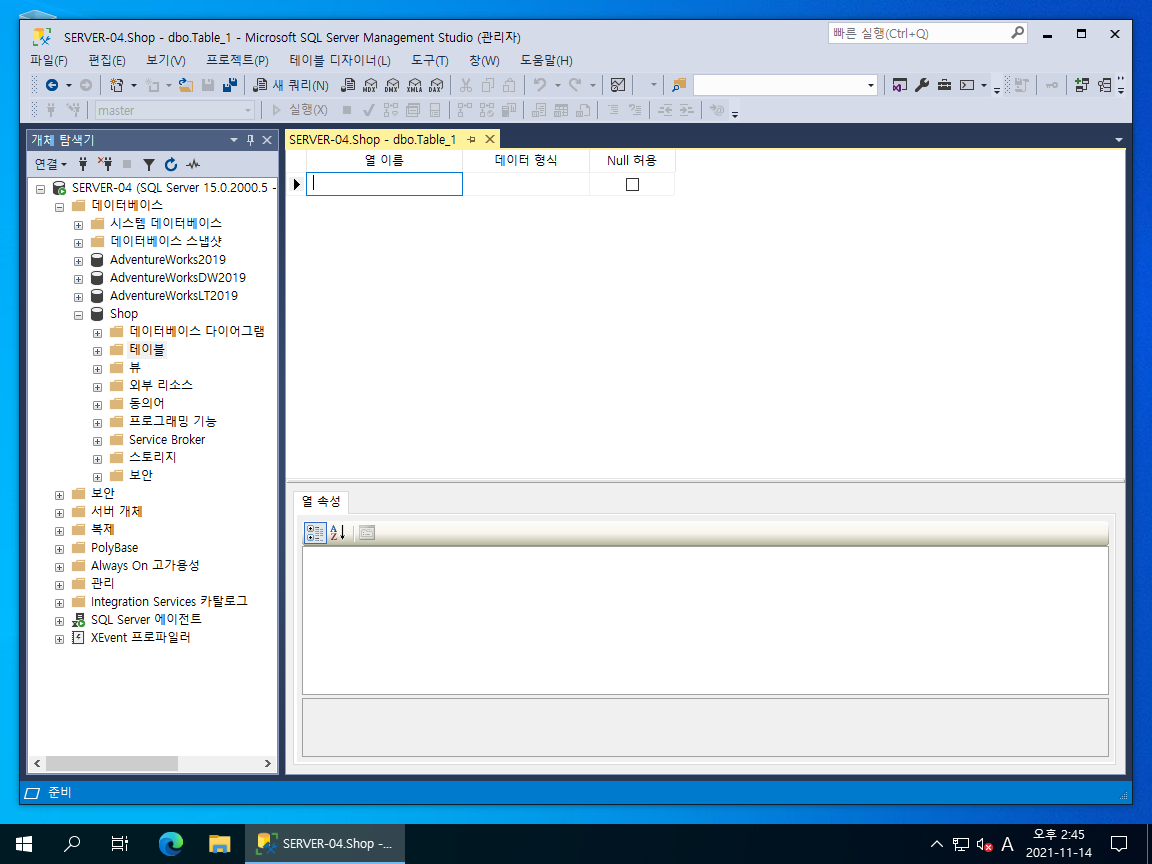Screen dimensions: 1152x864
Task: Select the PolyBase folder
Action: [x=115, y=547]
